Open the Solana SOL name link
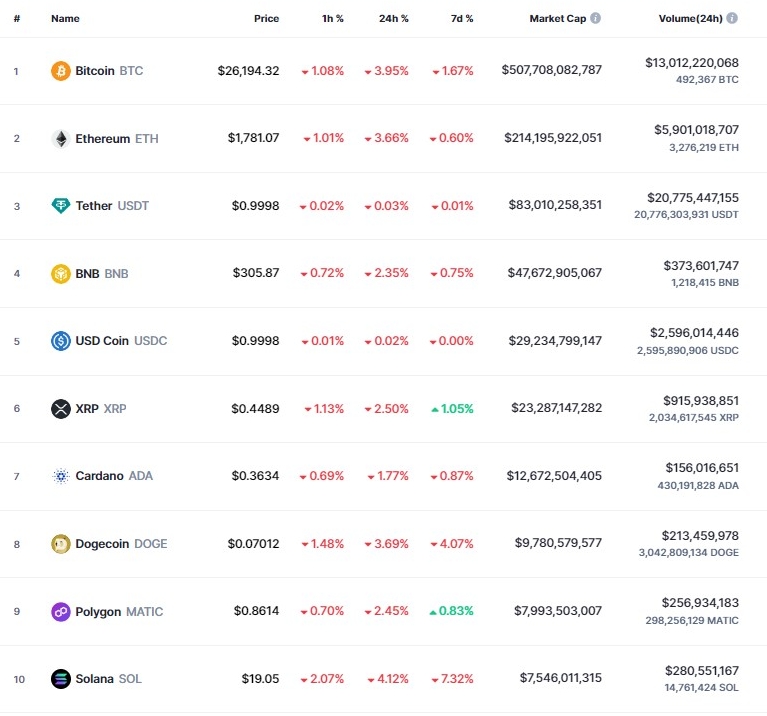 pos(108,679)
